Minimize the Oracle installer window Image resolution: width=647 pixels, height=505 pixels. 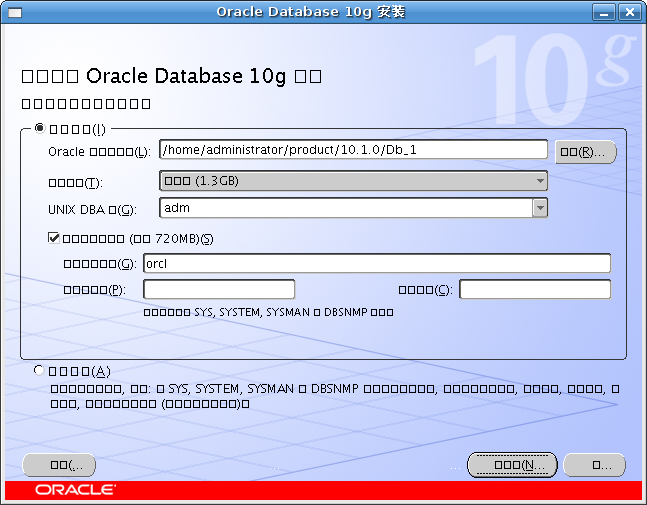(x=604, y=12)
